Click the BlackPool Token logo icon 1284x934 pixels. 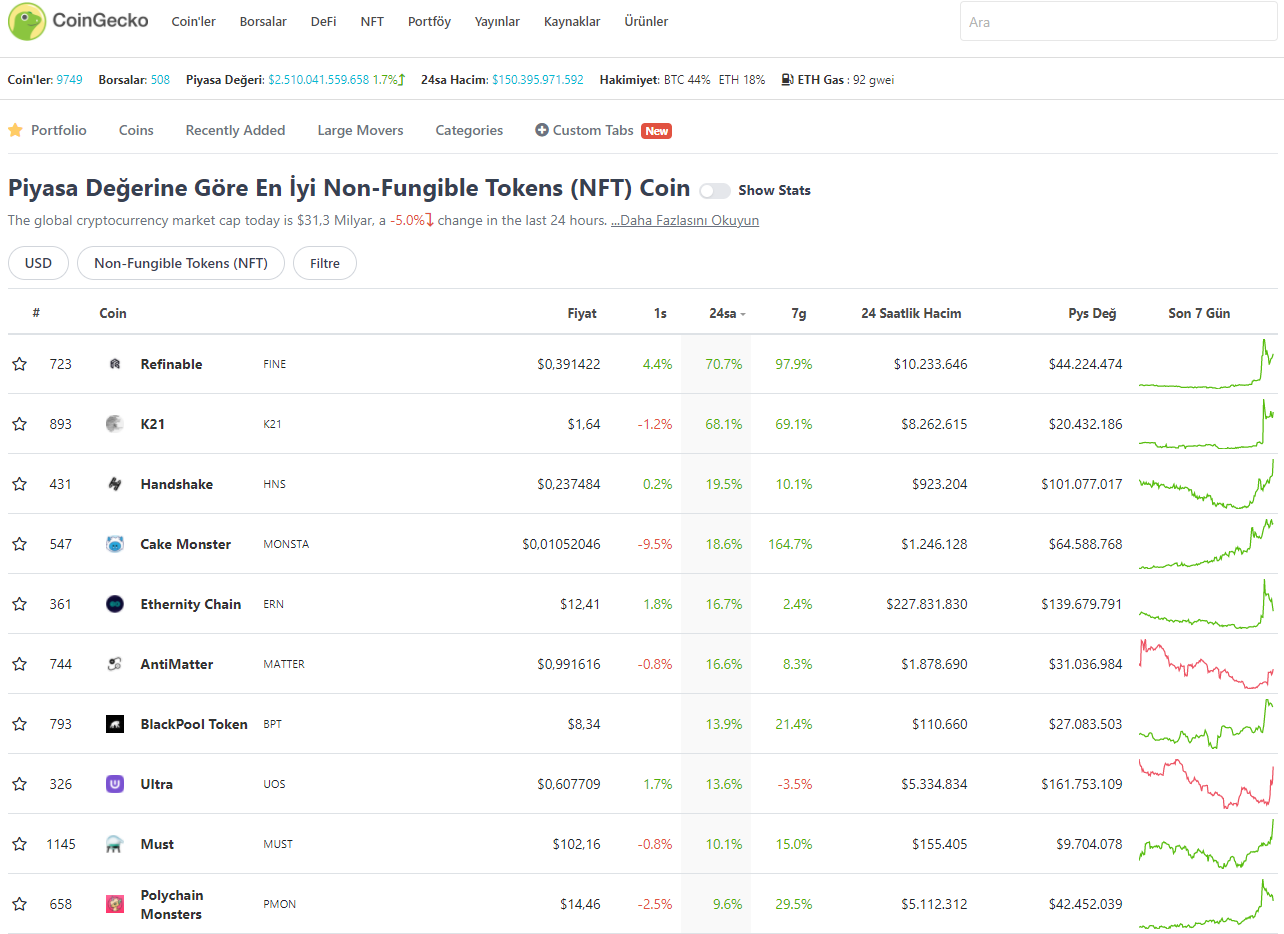tap(115, 724)
